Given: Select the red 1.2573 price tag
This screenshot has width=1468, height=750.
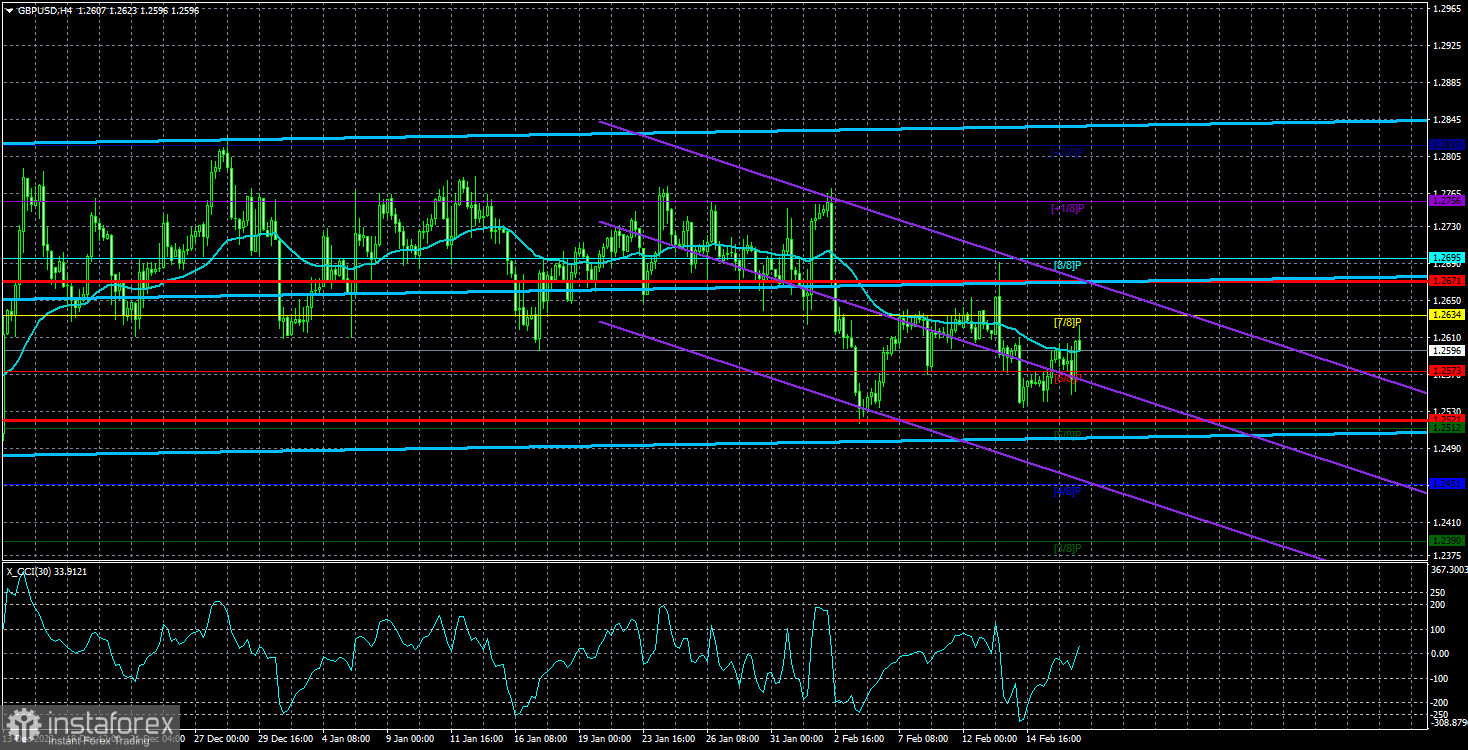Looking at the screenshot, I should tap(1447, 371).
